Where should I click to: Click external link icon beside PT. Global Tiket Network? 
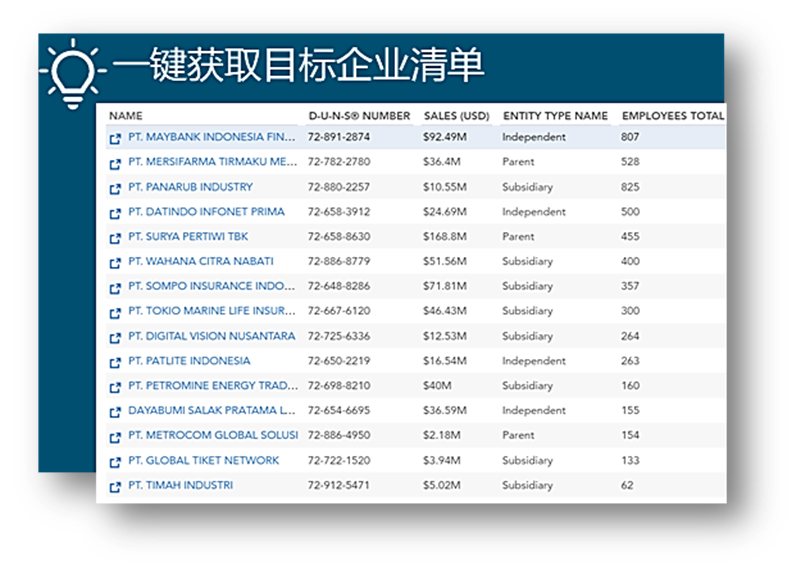[115, 462]
